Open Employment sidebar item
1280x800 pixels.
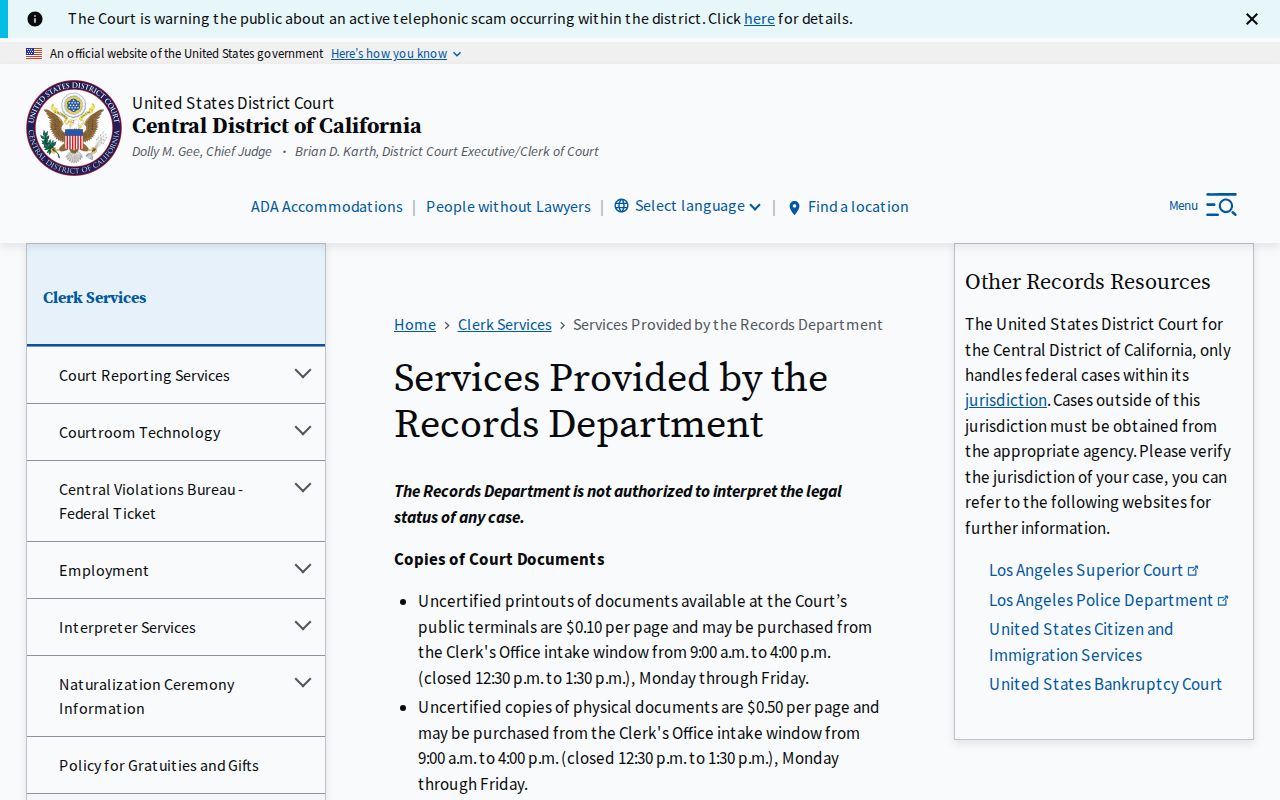click(104, 571)
